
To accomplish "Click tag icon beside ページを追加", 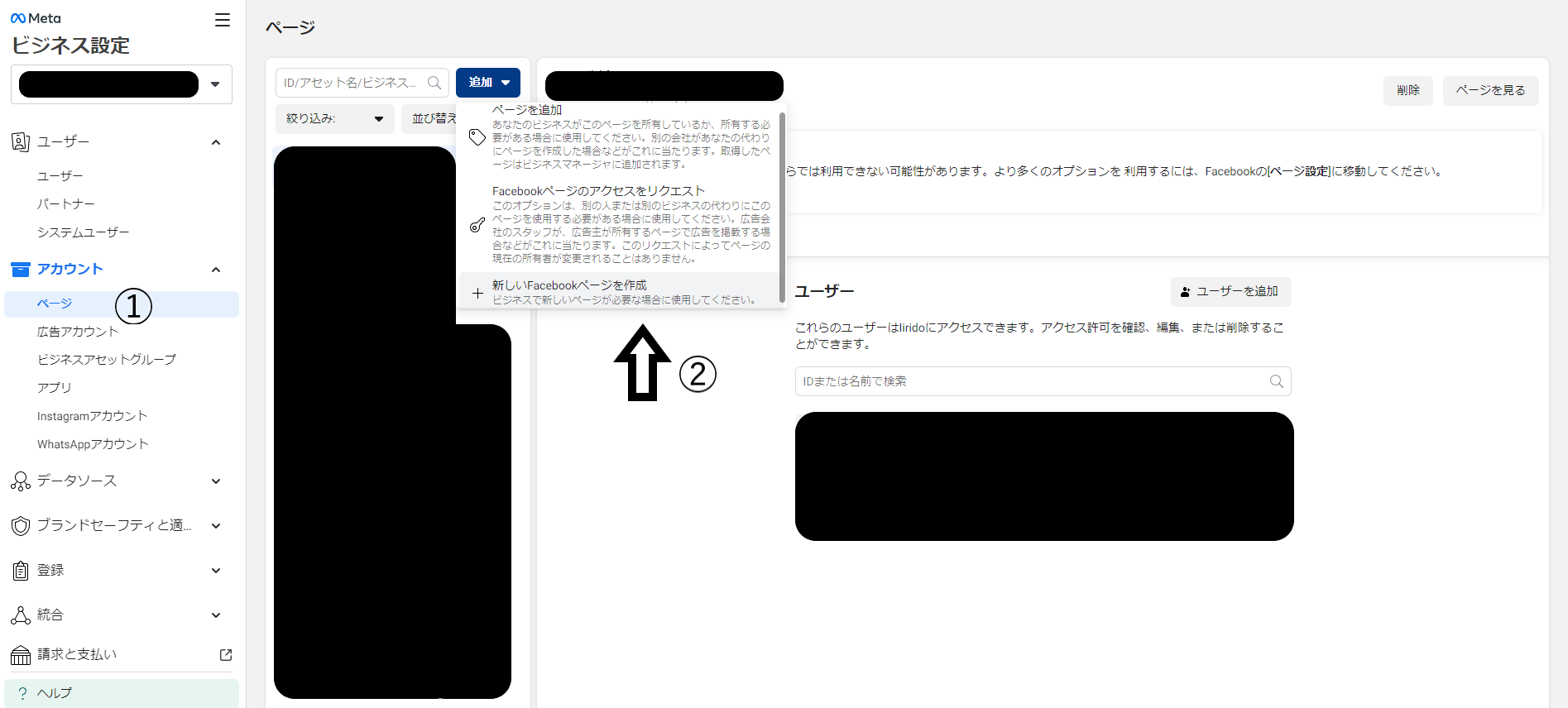I will click(477, 137).
